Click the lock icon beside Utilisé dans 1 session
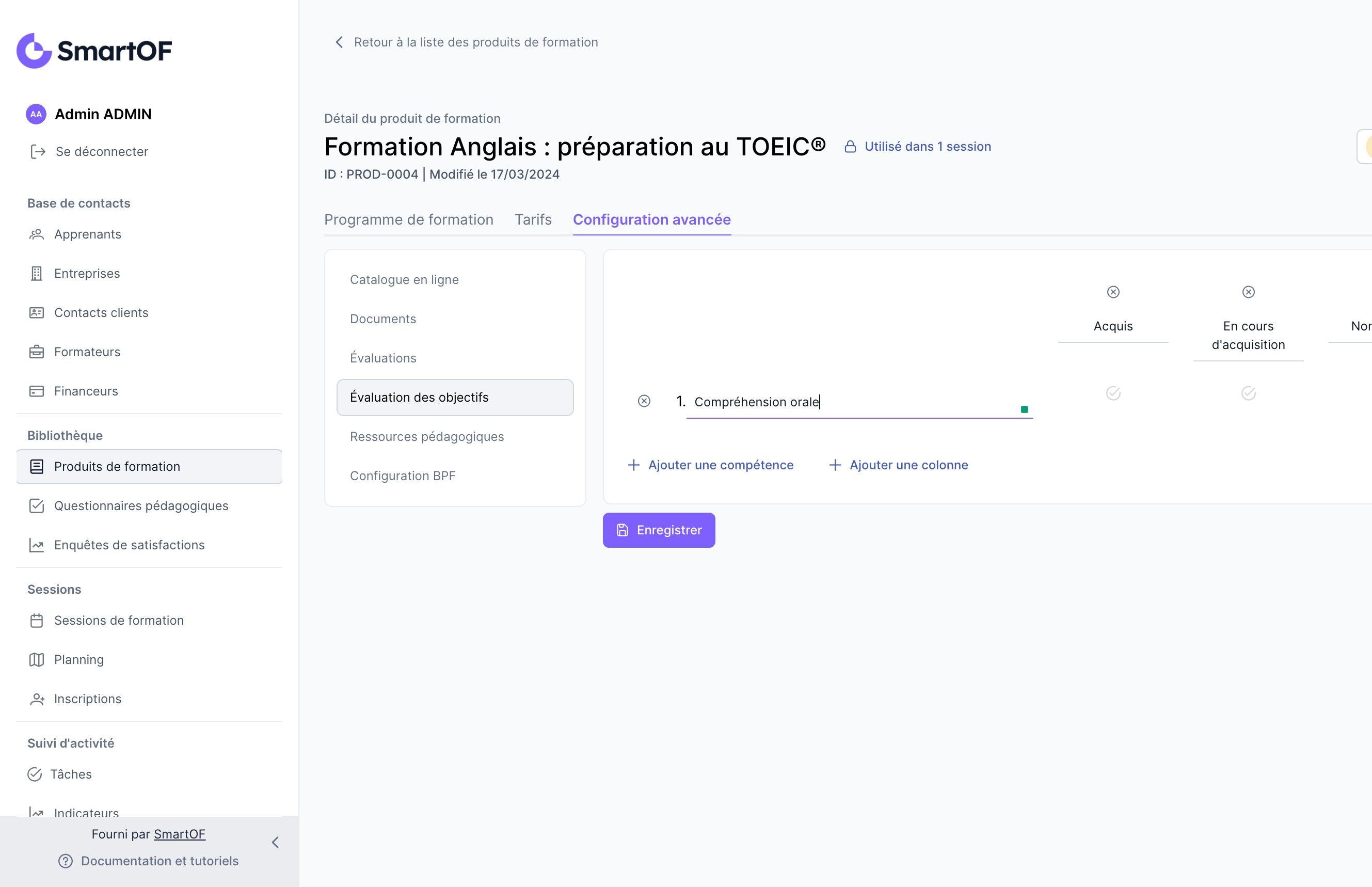Viewport: 1372px width, 887px height. coord(850,147)
